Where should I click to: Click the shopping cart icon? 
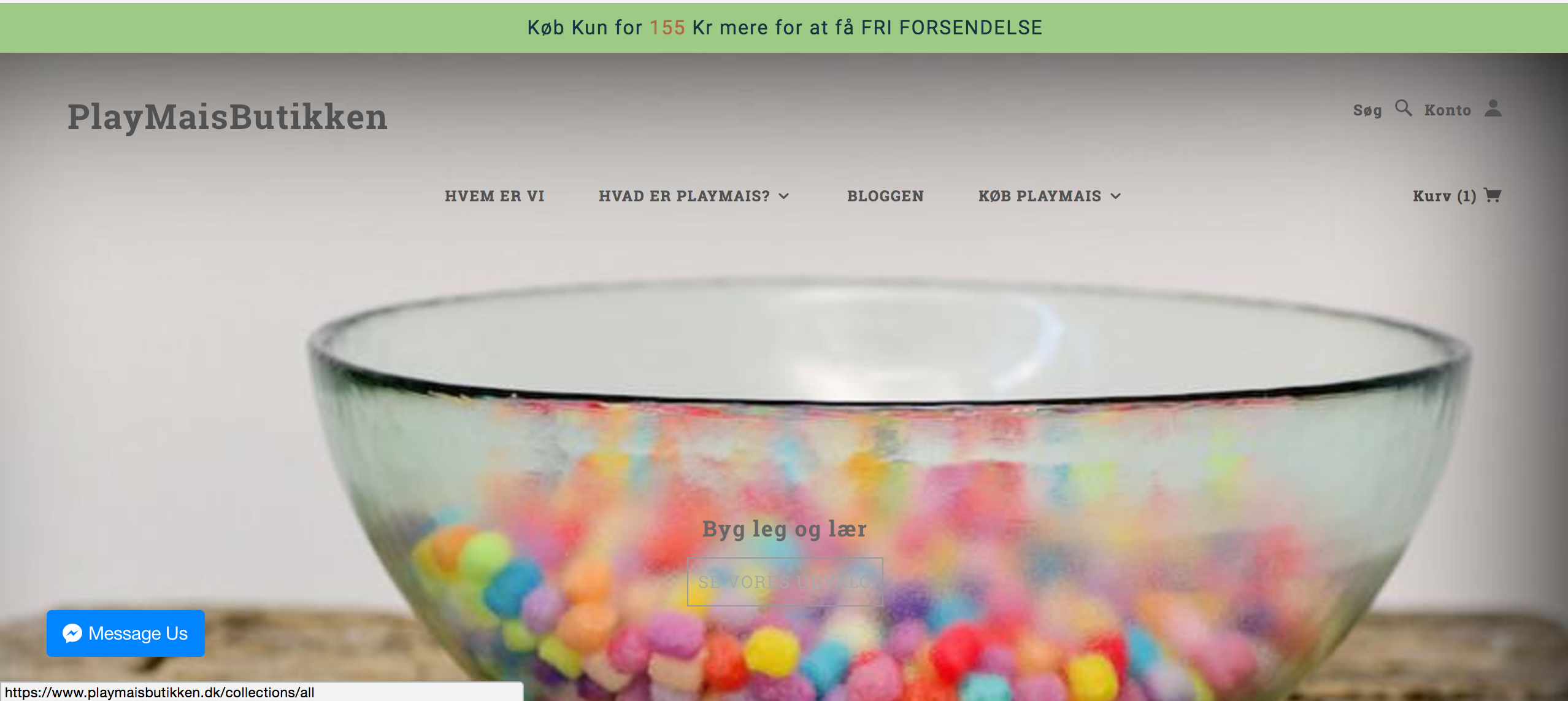click(1493, 195)
